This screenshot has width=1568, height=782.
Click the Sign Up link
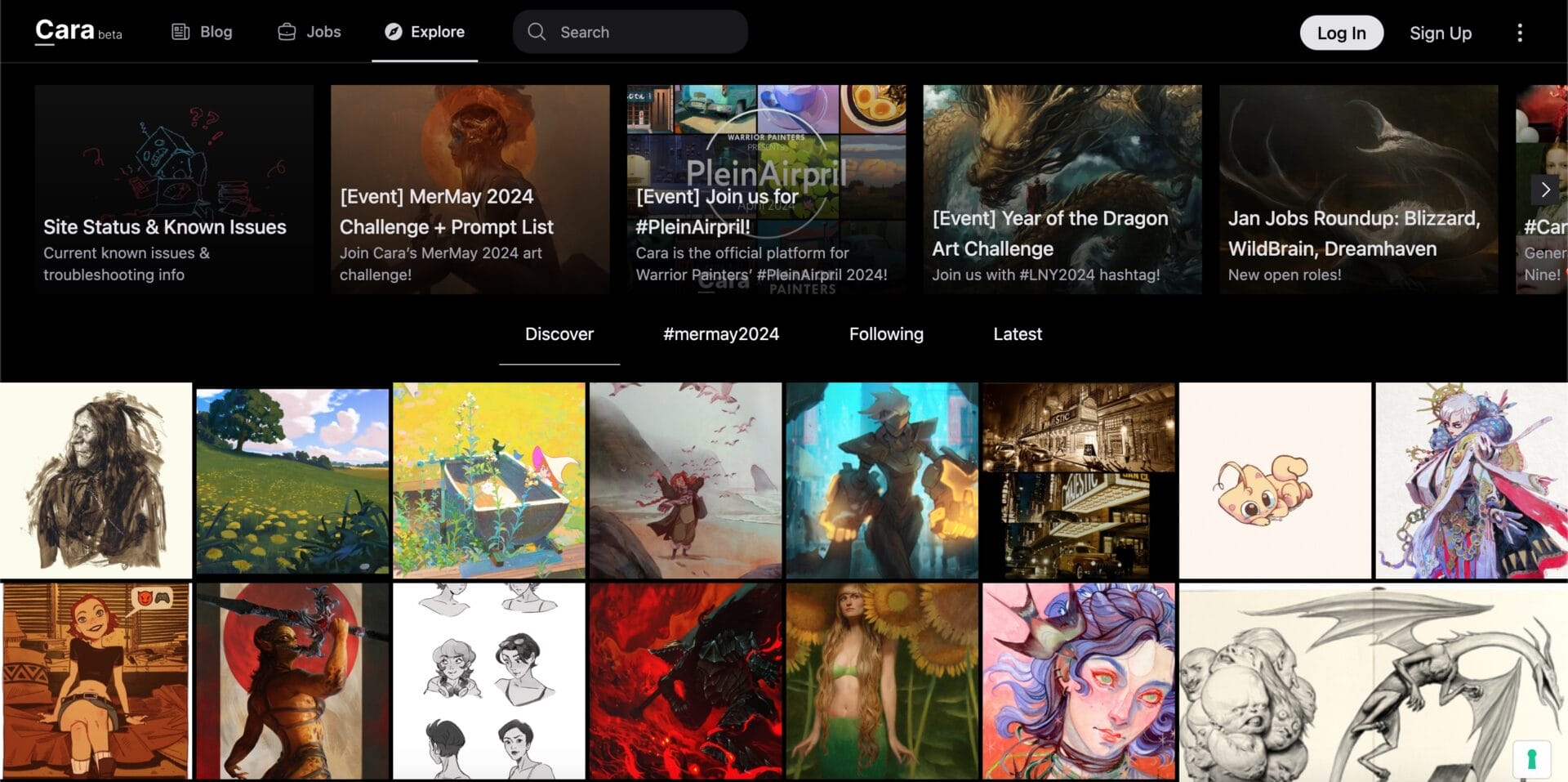point(1441,33)
